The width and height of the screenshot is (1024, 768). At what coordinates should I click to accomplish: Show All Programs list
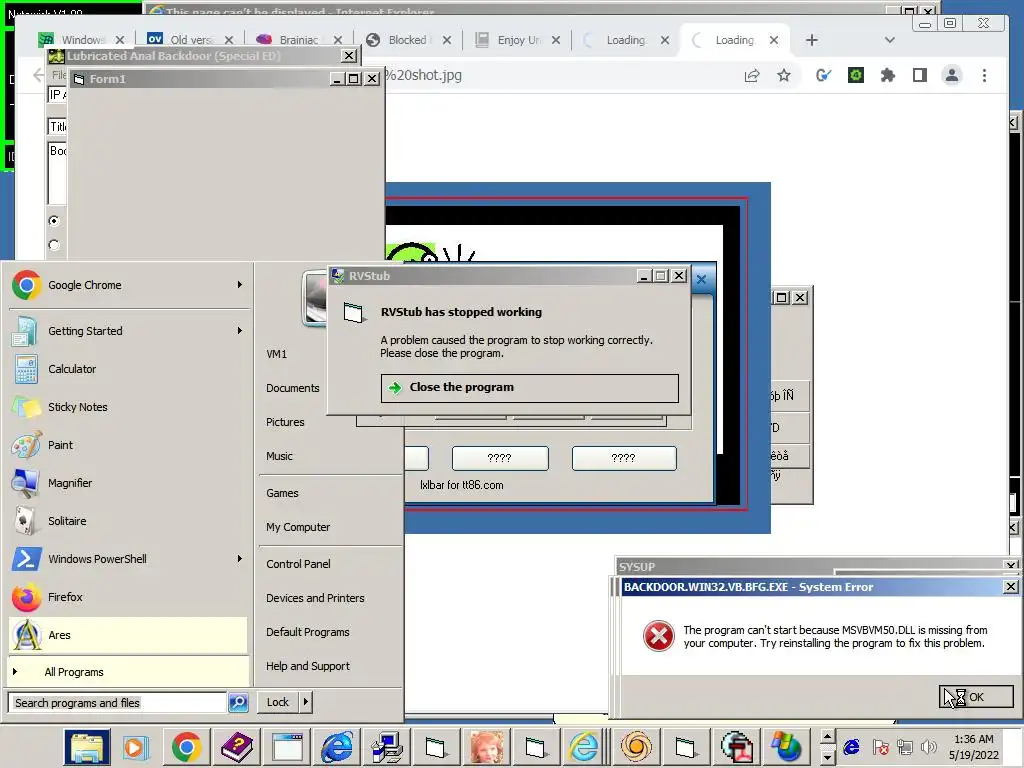pos(127,672)
